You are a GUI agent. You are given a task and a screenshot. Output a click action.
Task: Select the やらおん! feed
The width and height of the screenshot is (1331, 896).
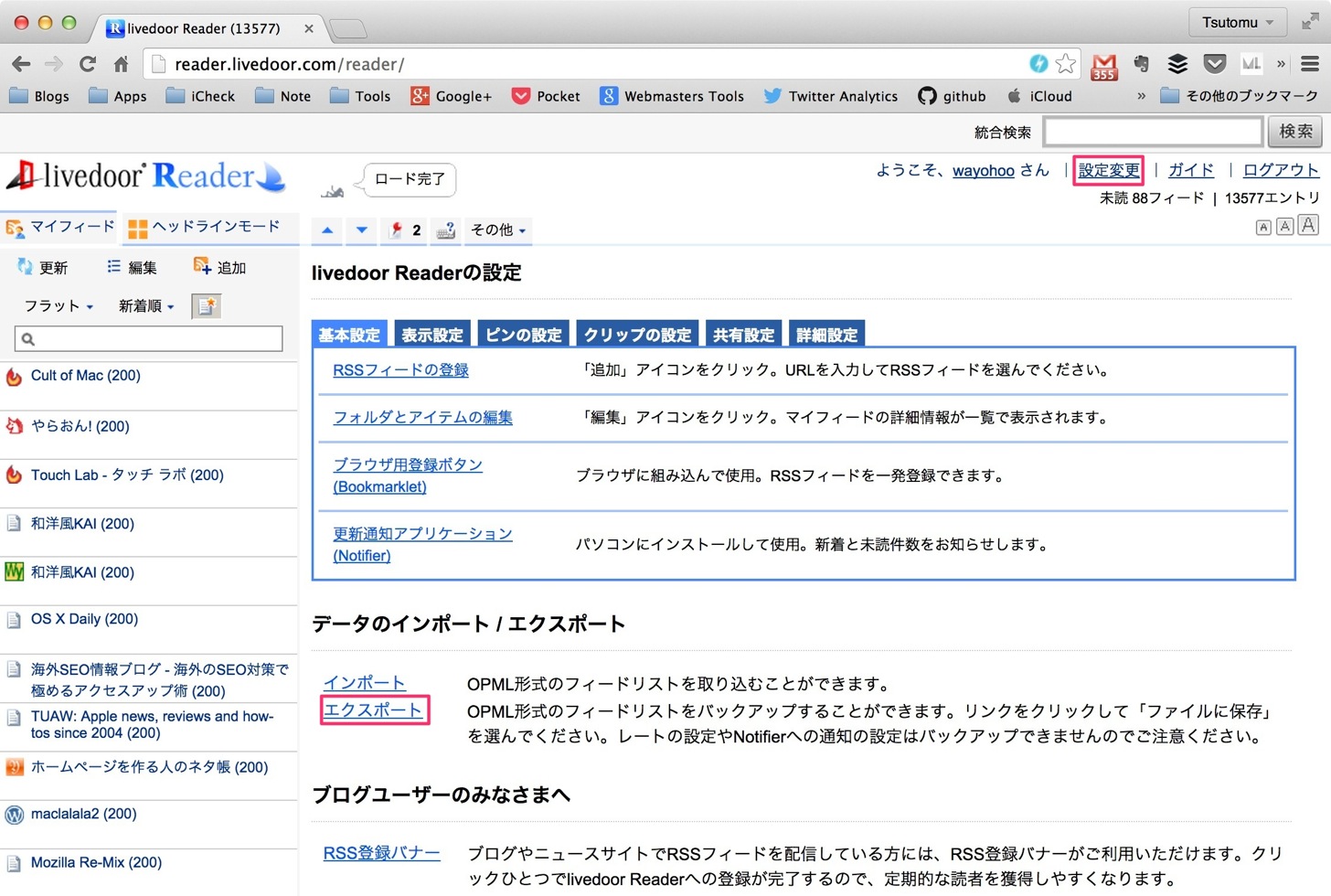click(80, 426)
